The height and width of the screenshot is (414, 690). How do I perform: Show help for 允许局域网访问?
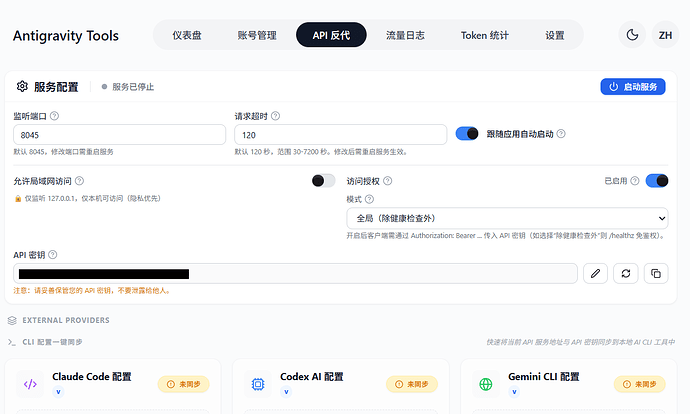coord(79,181)
